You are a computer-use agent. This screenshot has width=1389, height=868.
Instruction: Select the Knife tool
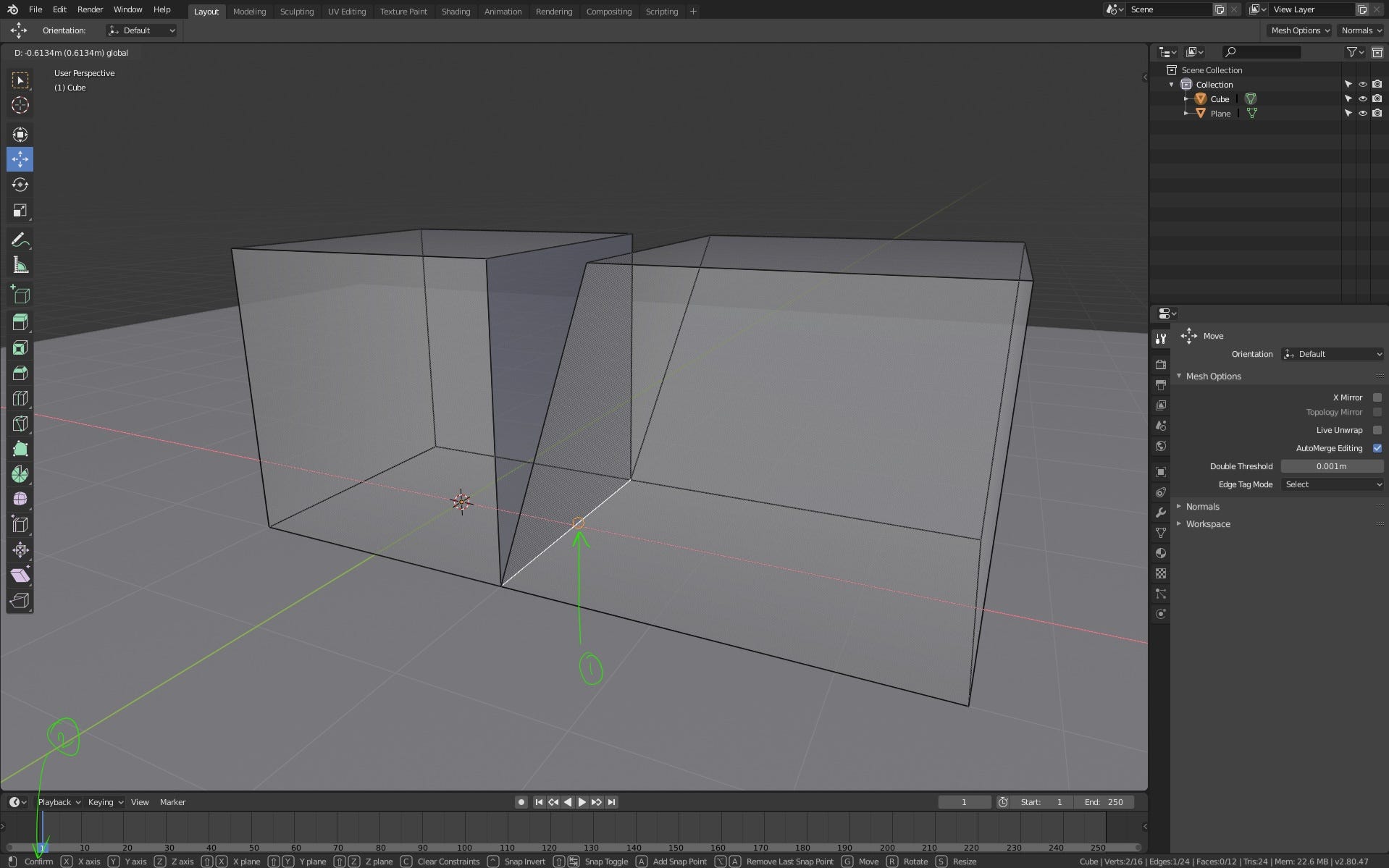20,424
